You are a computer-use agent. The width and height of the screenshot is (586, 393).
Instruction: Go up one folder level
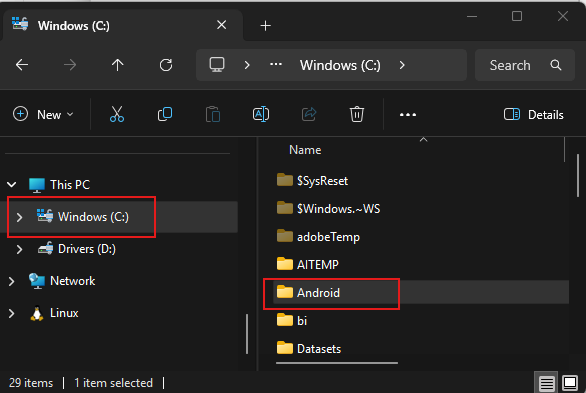[118, 65]
